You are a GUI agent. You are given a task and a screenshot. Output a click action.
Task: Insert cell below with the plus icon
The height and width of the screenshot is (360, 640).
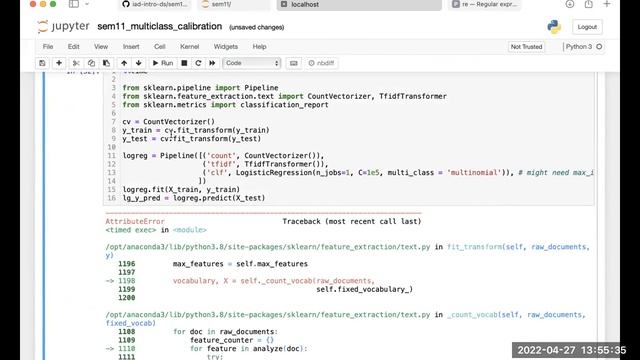click(x=59, y=63)
